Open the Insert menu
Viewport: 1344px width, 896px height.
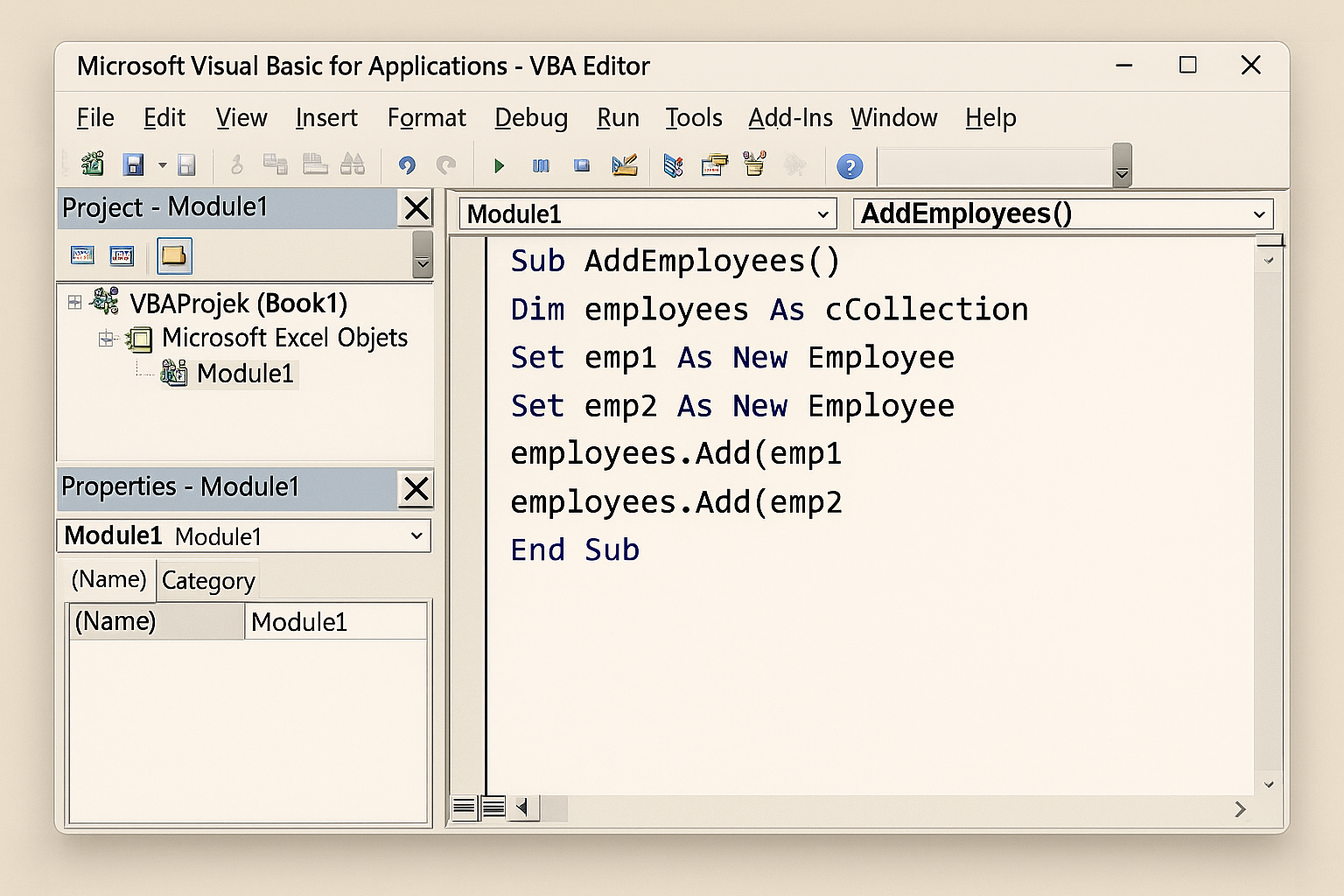326,117
